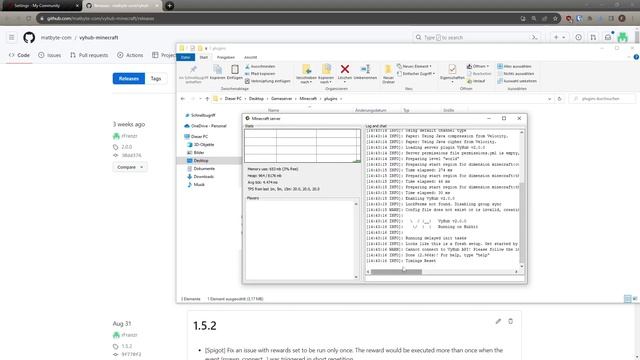Open the green user avatar menu
The height and width of the screenshot is (360, 640).
[x=622, y=38]
